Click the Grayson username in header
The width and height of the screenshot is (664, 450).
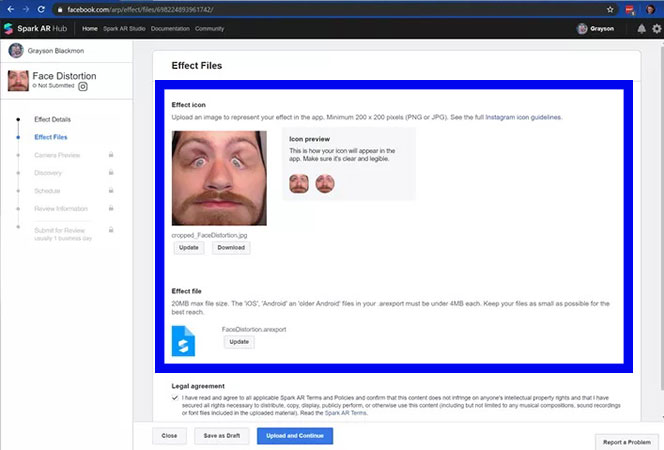tap(602, 28)
